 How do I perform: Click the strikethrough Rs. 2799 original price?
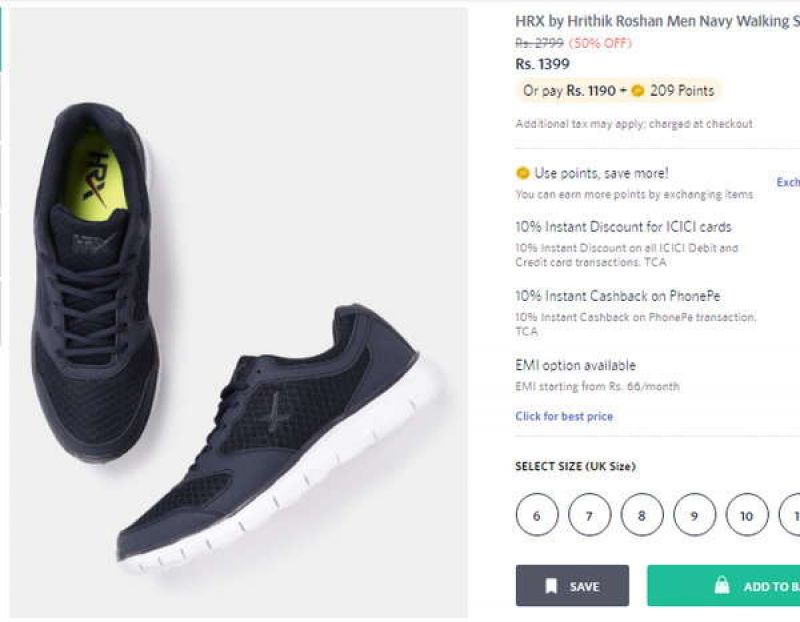pyautogui.click(x=534, y=42)
